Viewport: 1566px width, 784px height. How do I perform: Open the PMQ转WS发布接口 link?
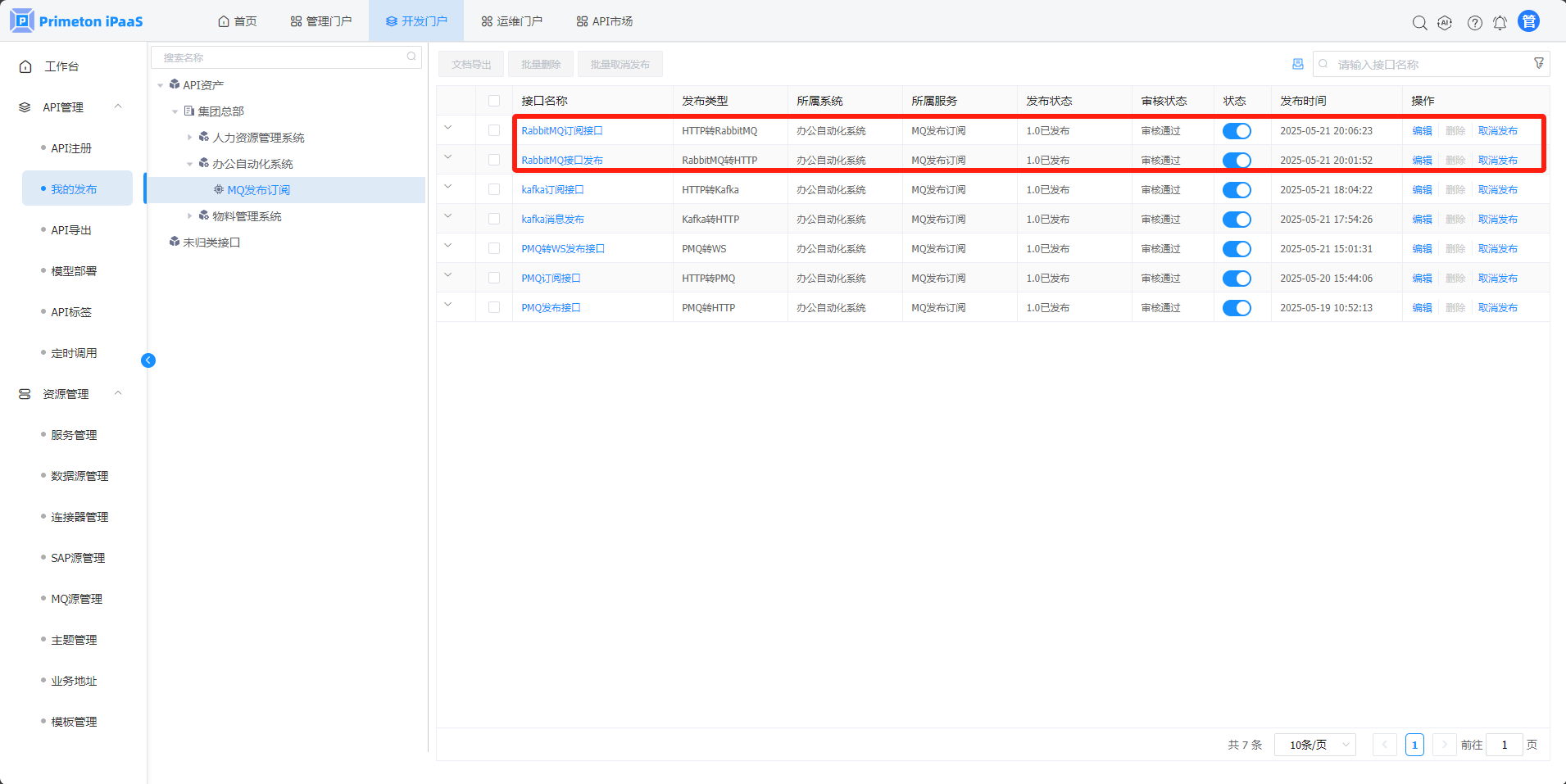tap(562, 249)
